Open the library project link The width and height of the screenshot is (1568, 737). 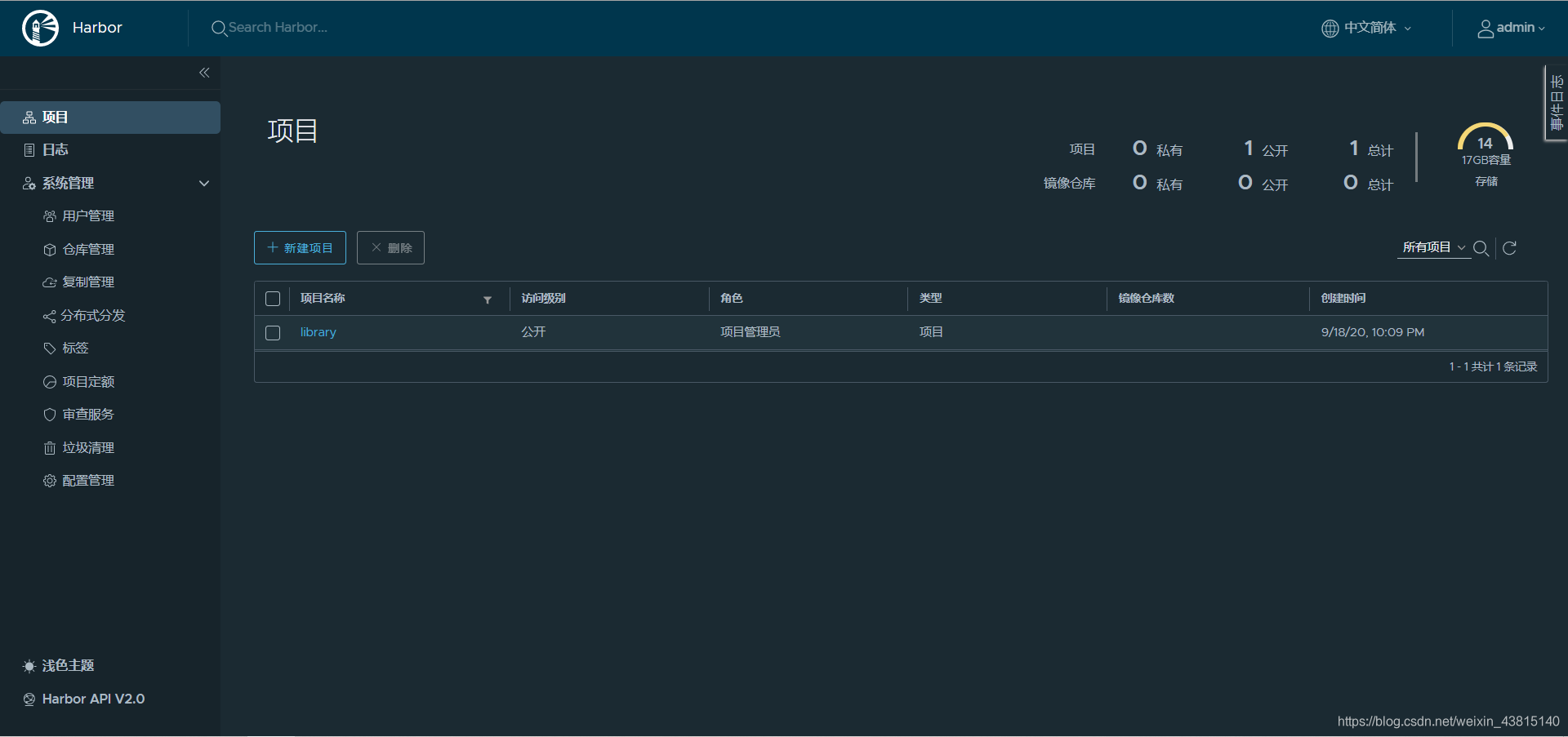318,332
